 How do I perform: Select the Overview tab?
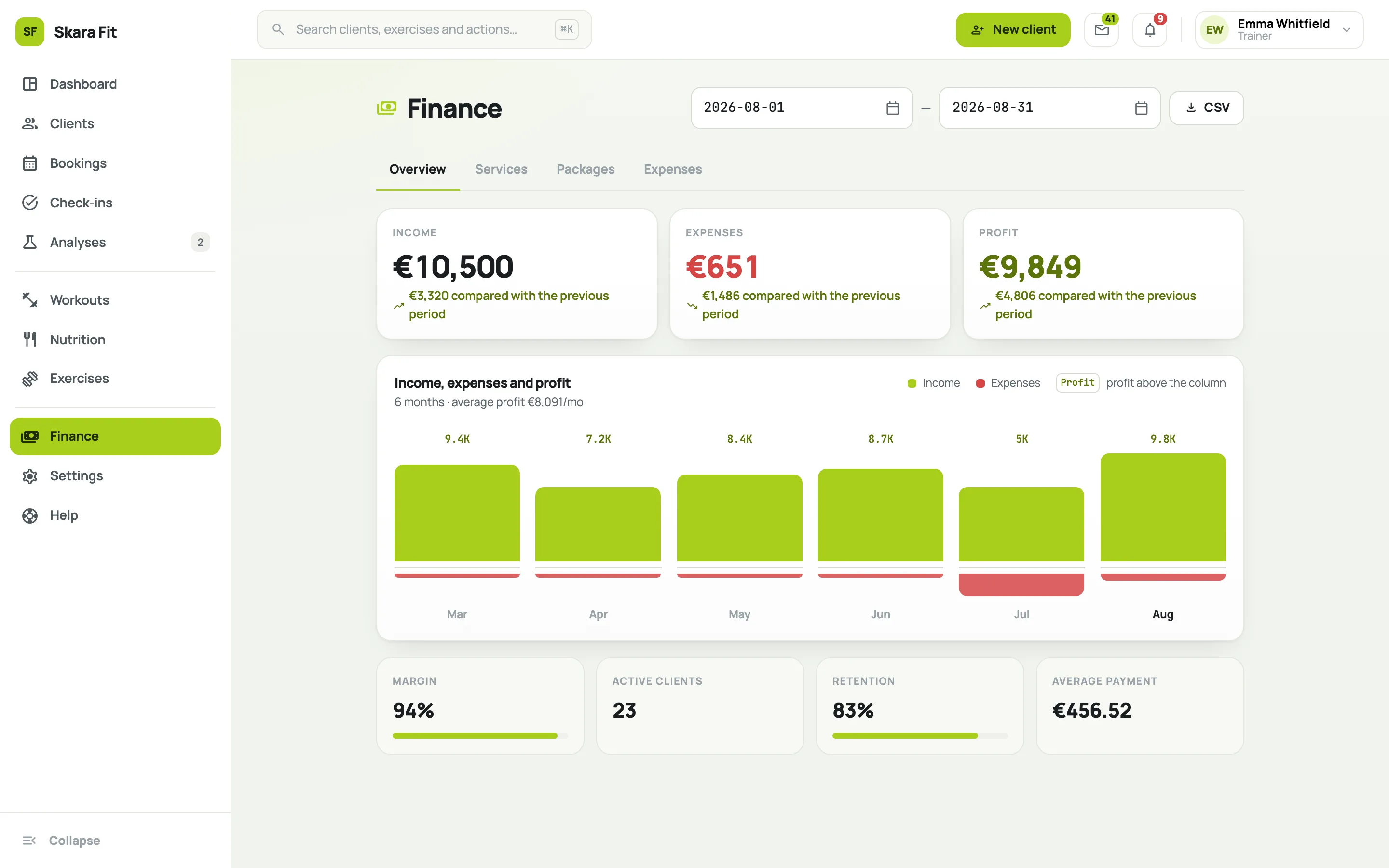pyautogui.click(x=417, y=169)
